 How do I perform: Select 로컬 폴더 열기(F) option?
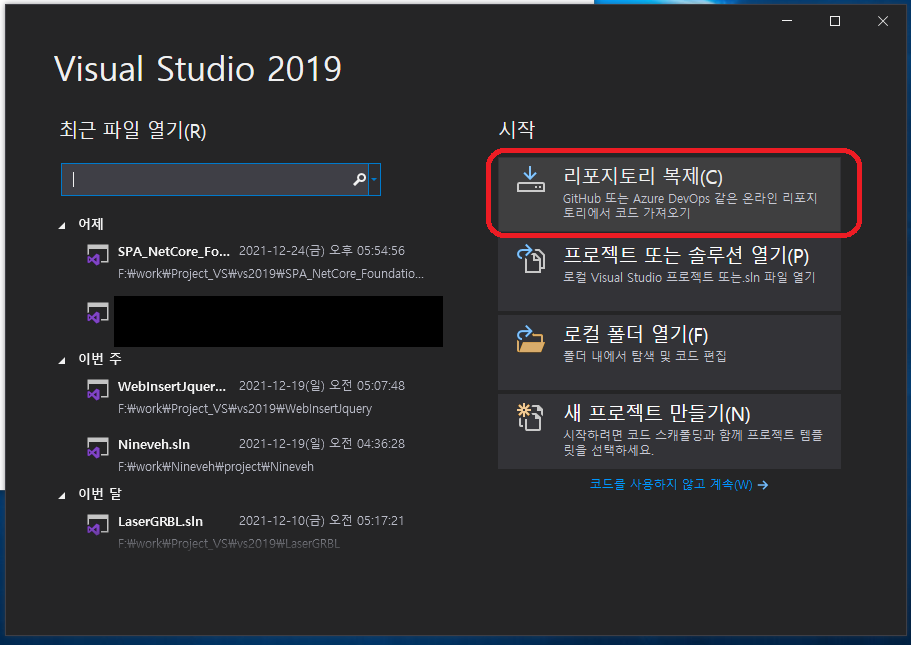[x=669, y=352]
